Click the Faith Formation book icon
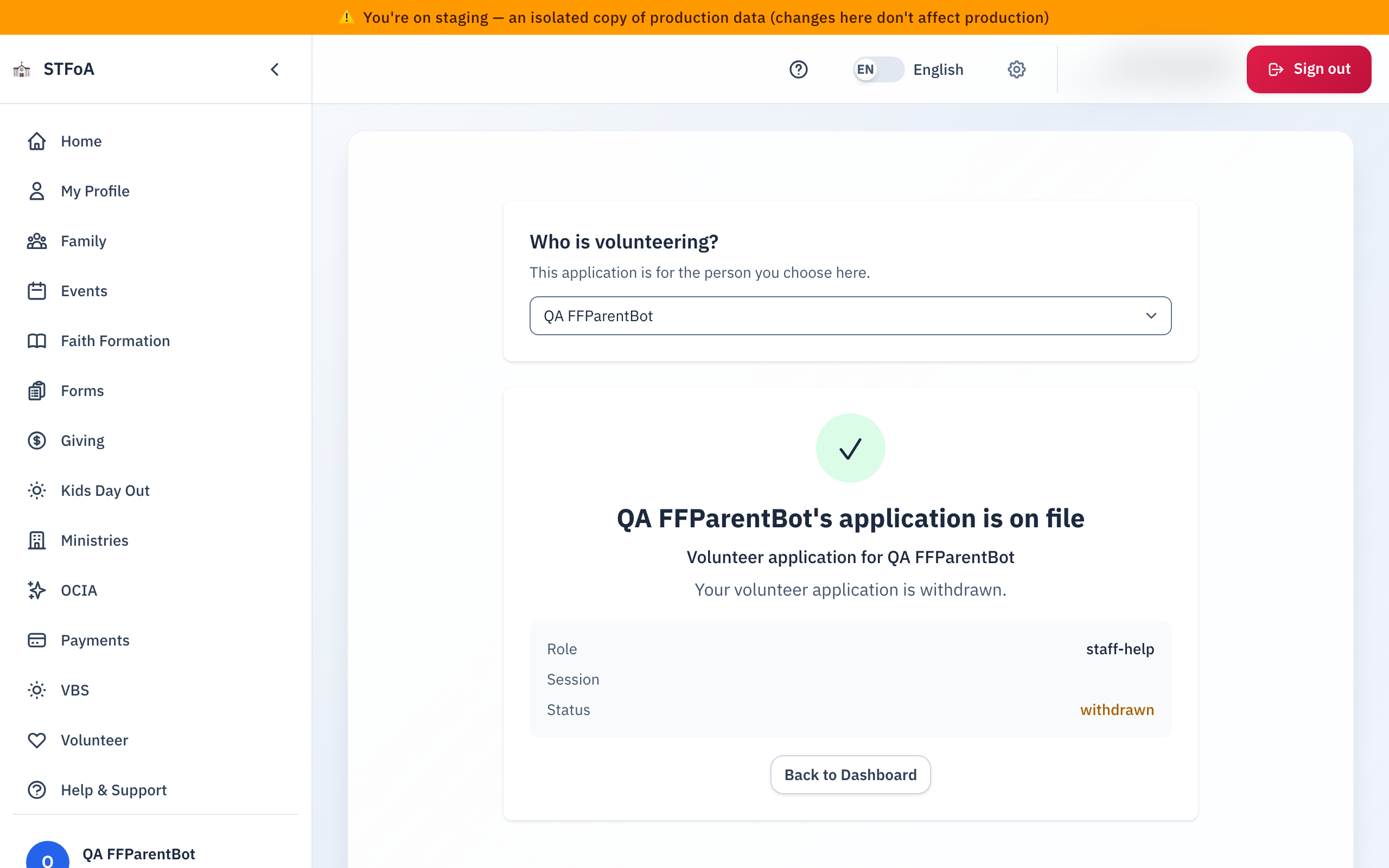 coord(37,341)
